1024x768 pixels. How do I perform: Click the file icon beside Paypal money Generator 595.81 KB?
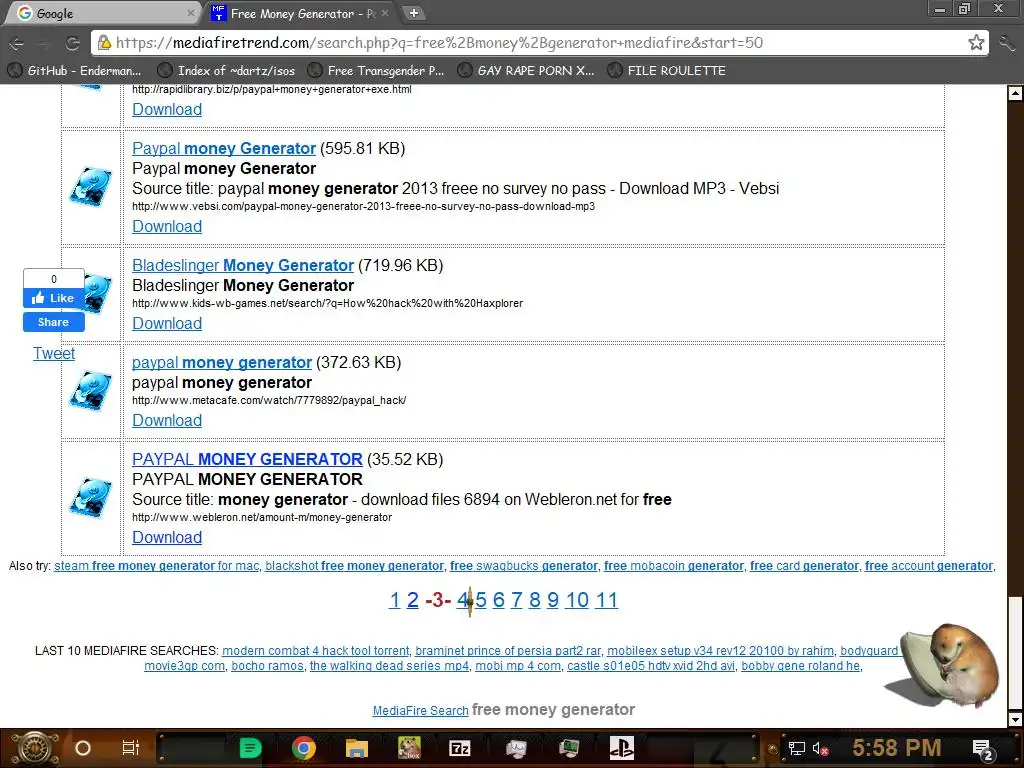pos(91,187)
